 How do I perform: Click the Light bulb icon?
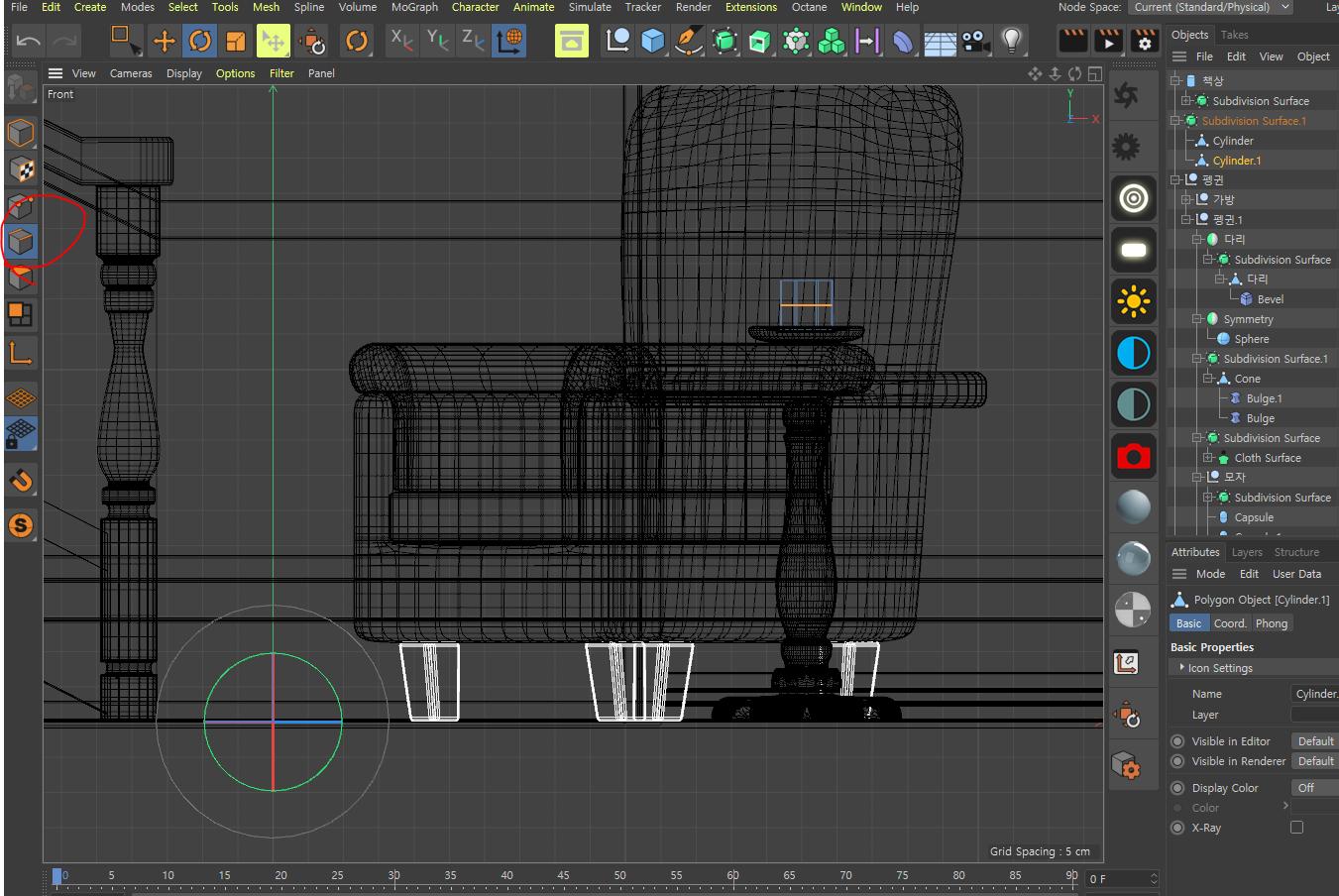tap(1011, 41)
